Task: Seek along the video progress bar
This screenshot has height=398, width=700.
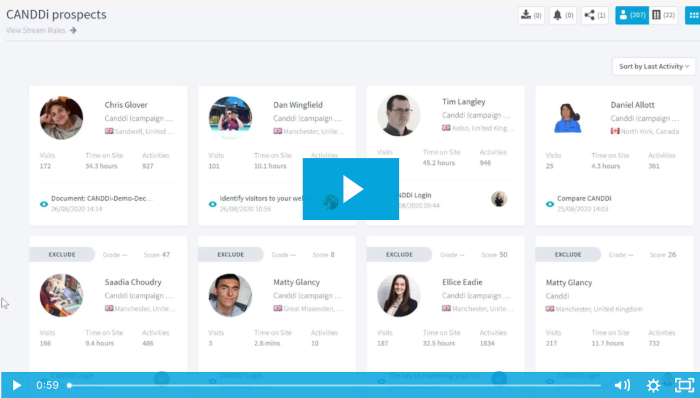Action: (x=335, y=386)
